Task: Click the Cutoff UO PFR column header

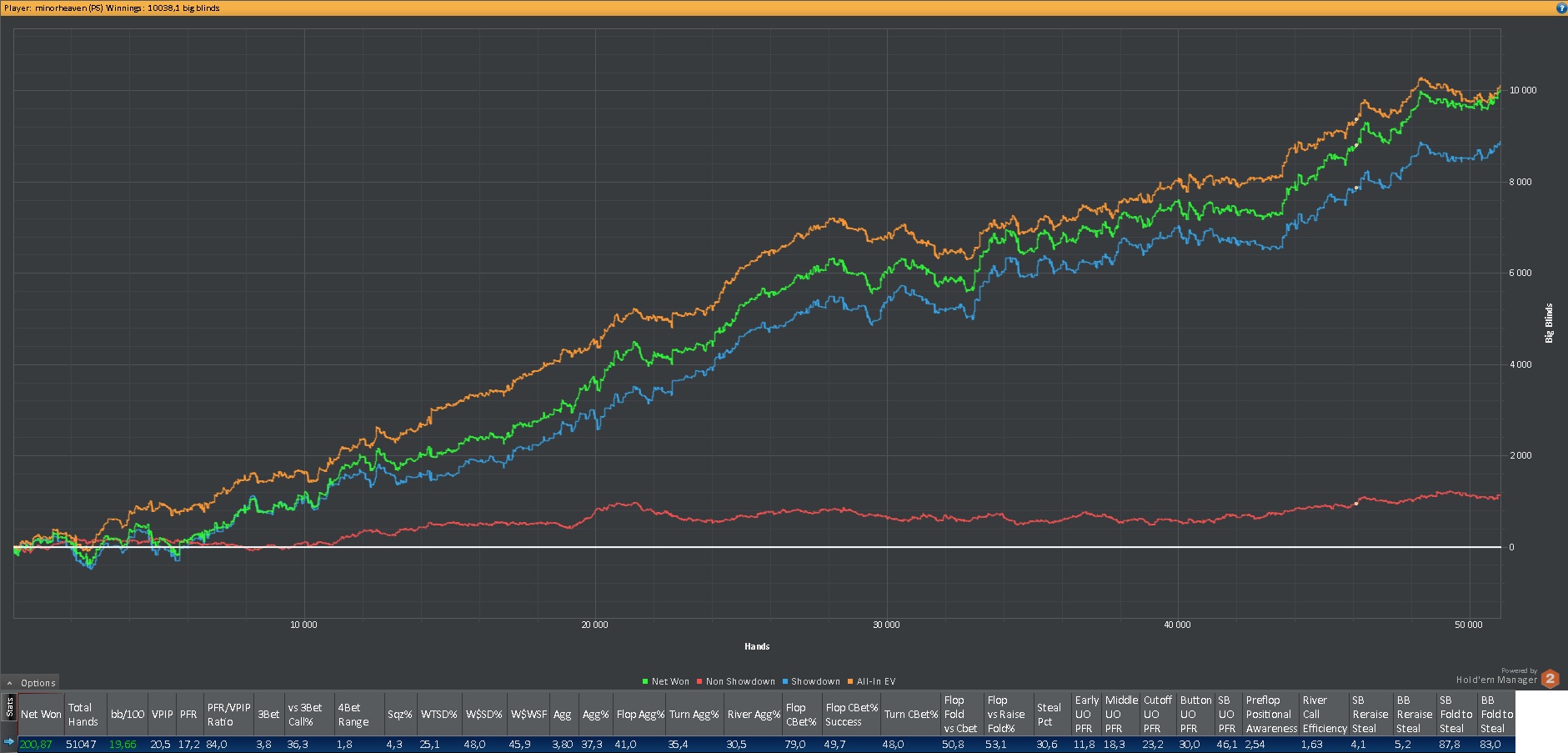Action: click(1158, 714)
